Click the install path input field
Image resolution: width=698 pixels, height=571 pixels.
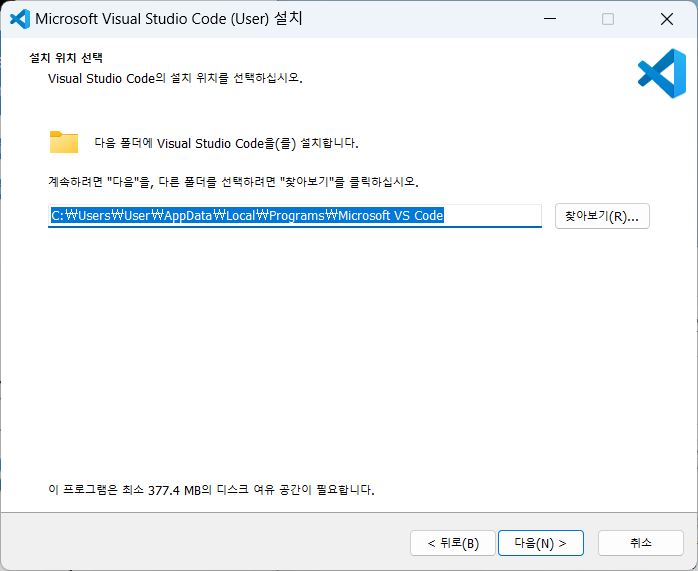coord(295,216)
